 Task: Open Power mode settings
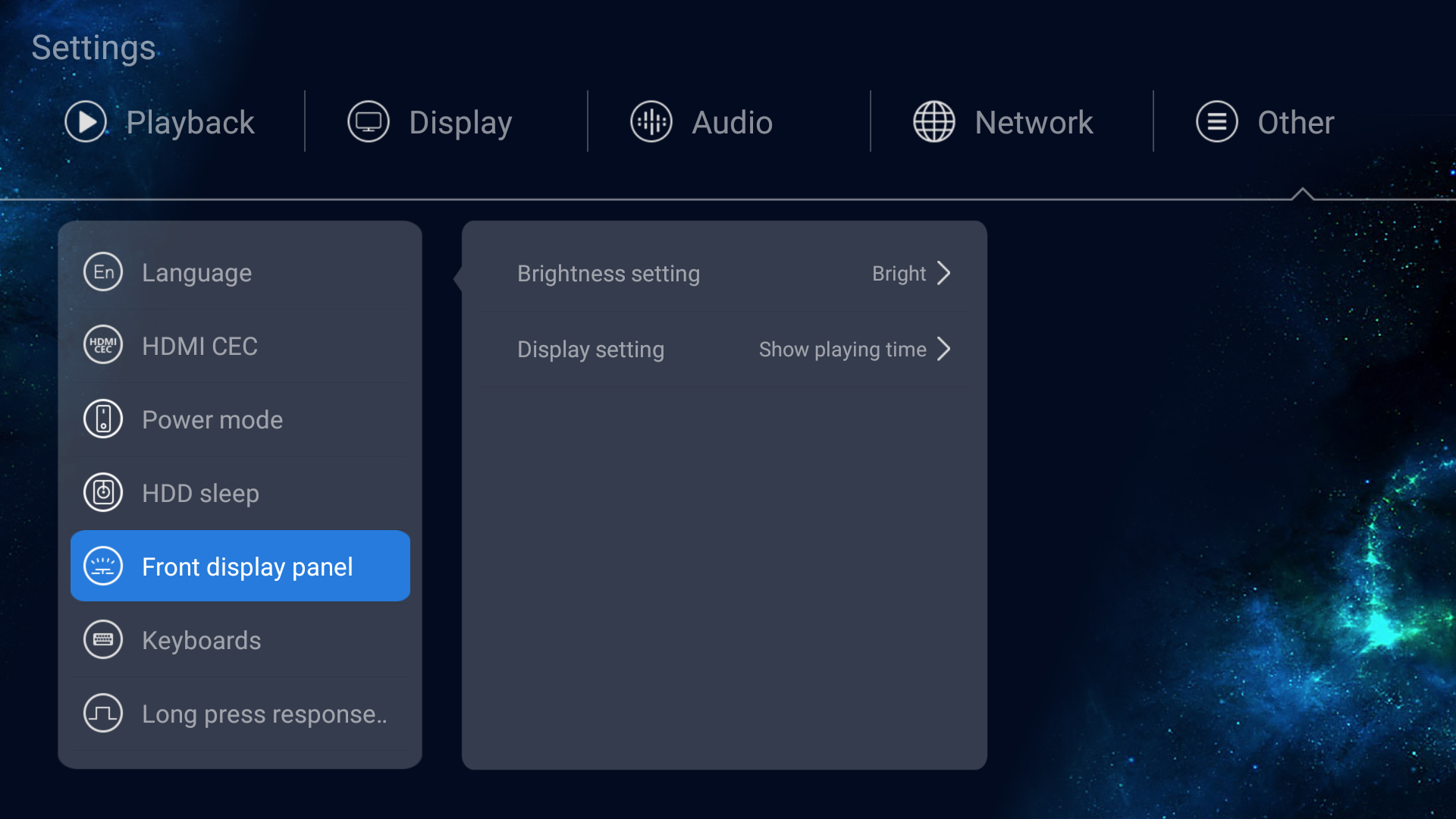[x=240, y=419]
